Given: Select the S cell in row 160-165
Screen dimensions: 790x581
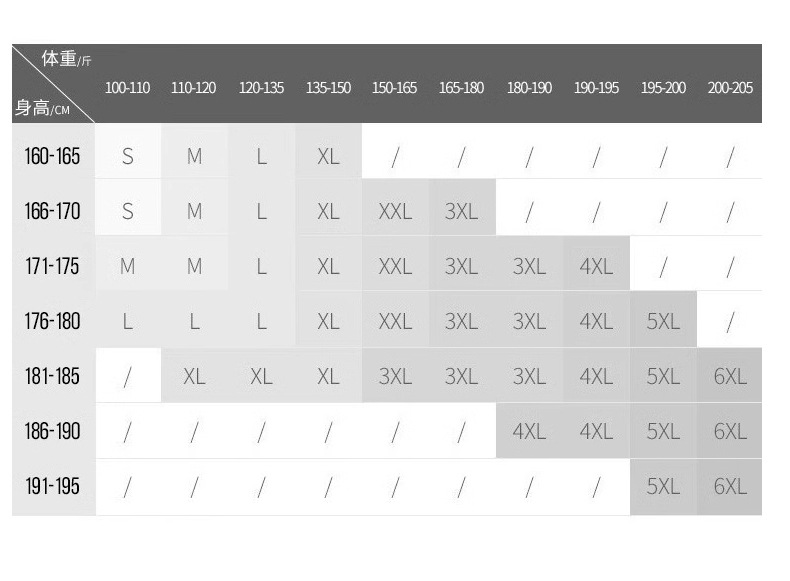Looking at the screenshot, I should (x=127, y=156).
